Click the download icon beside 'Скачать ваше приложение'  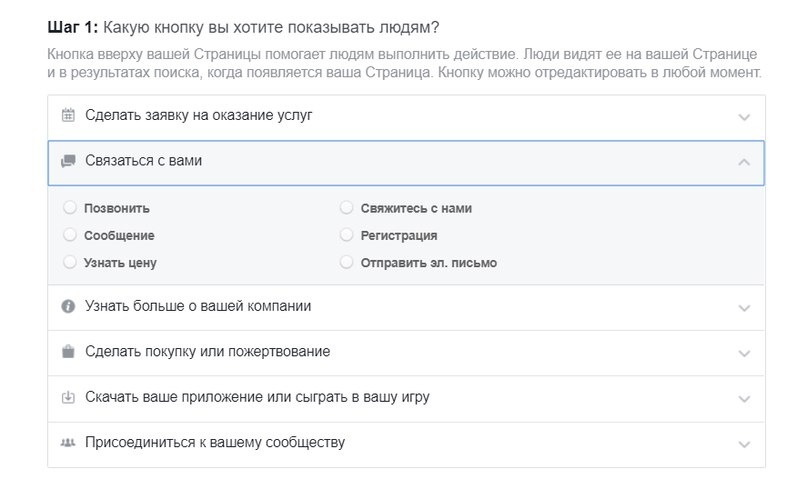(68, 397)
